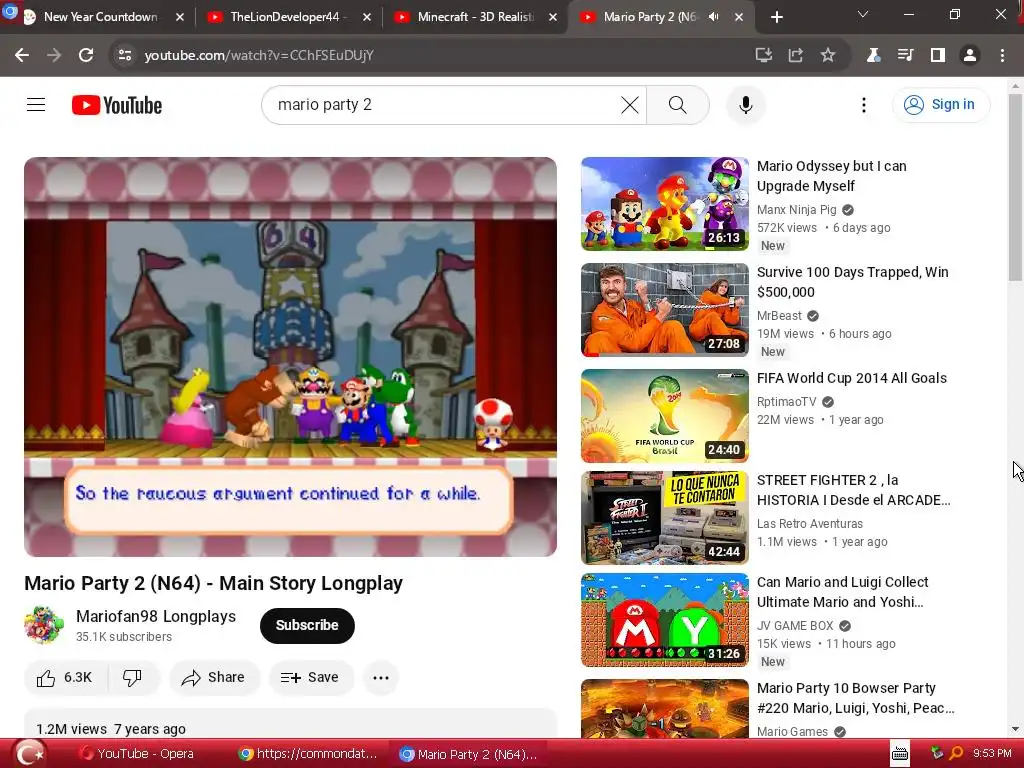Open a new browser tab
Viewport: 1024px width, 768px height.
776,17
